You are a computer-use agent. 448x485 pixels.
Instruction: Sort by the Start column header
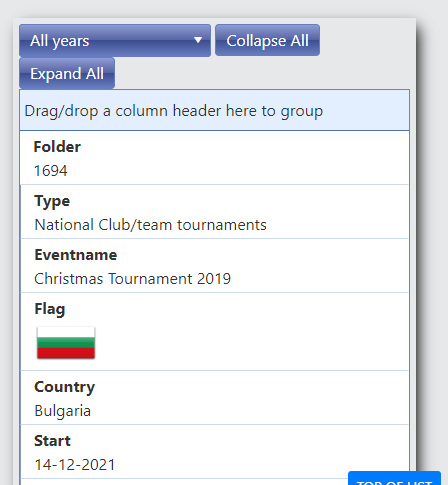52,441
